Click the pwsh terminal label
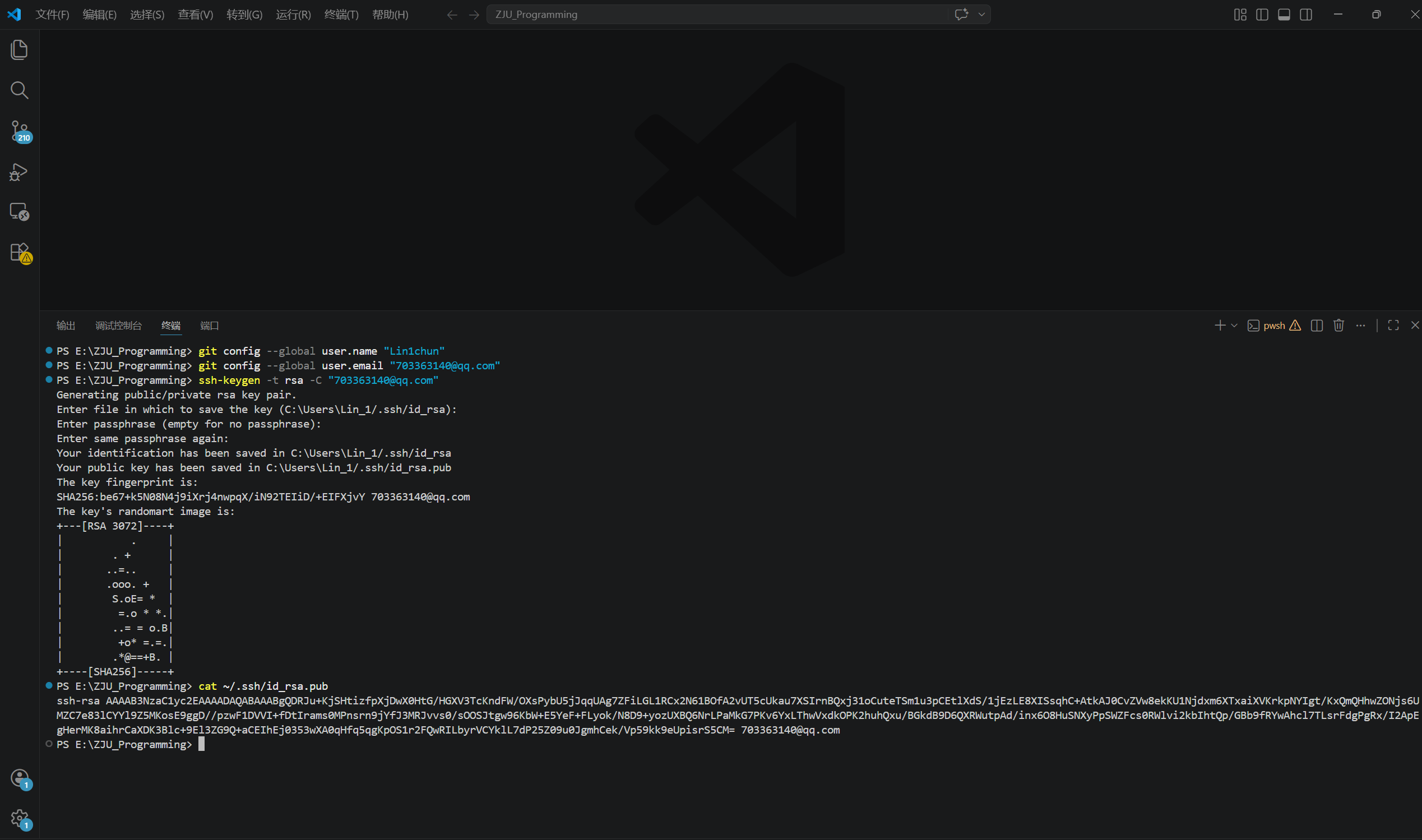Screen dimensions: 1422x840 click(x=1273, y=326)
